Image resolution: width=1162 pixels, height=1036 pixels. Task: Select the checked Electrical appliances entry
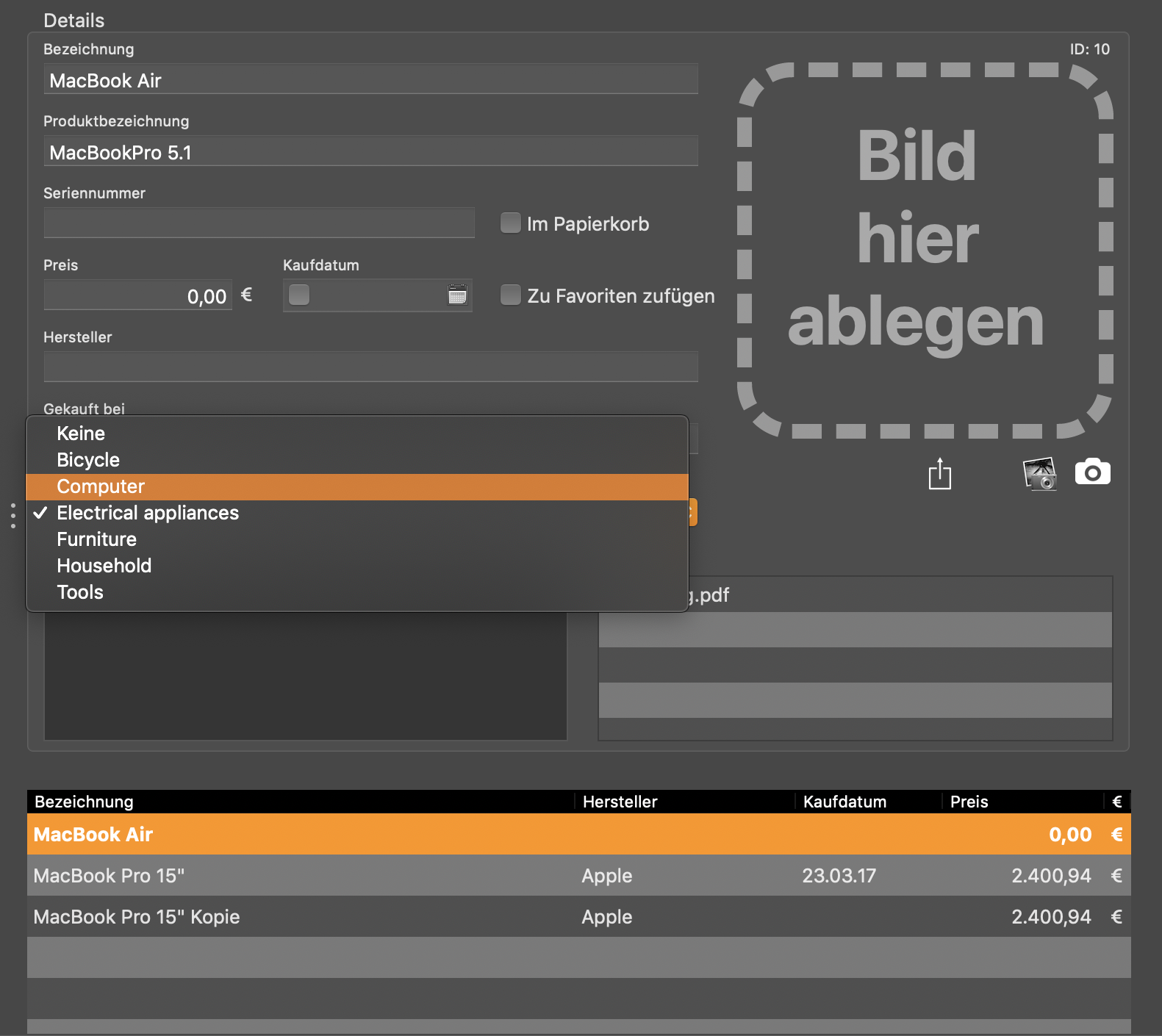point(357,513)
